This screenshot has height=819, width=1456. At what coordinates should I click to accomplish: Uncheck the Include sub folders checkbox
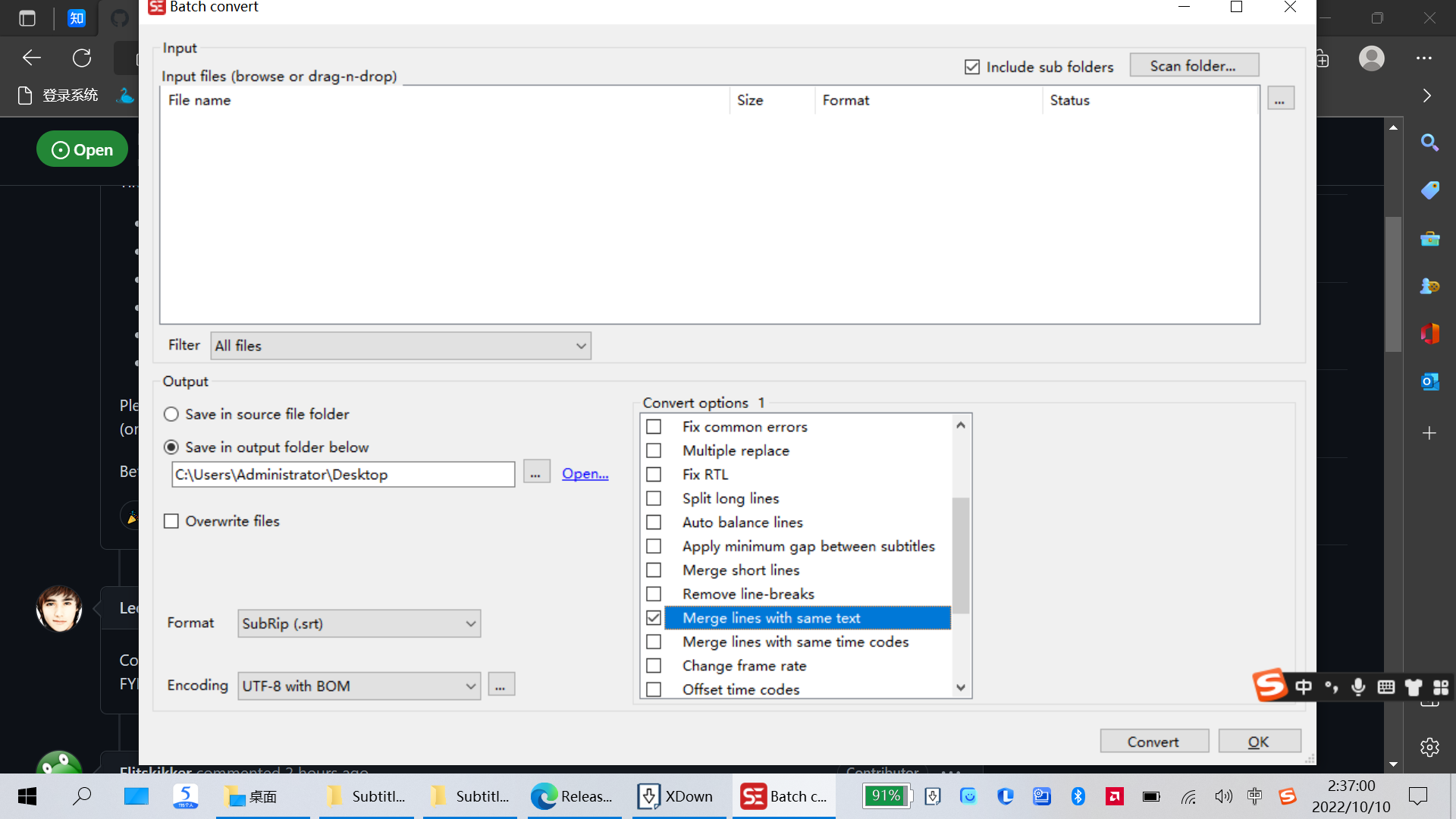971,67
